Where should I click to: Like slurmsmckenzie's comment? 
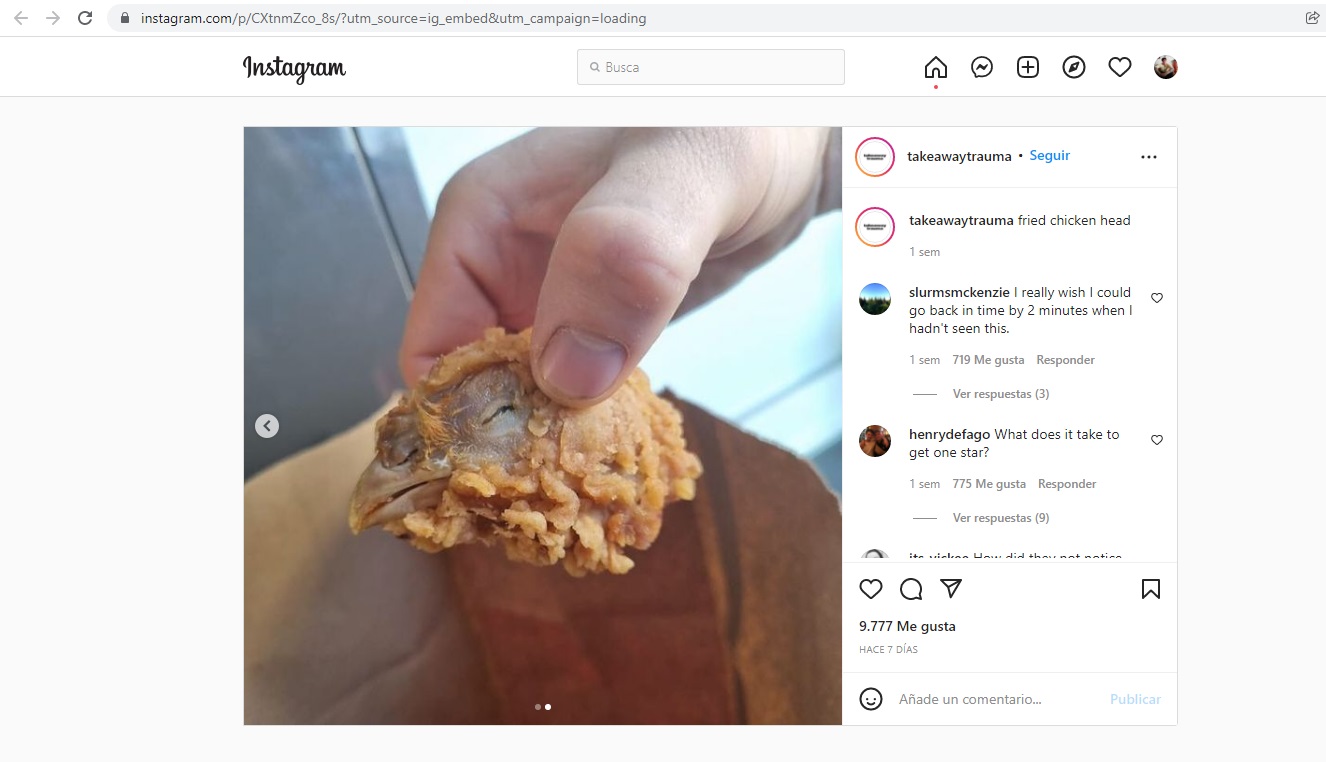click(1157, 298)
